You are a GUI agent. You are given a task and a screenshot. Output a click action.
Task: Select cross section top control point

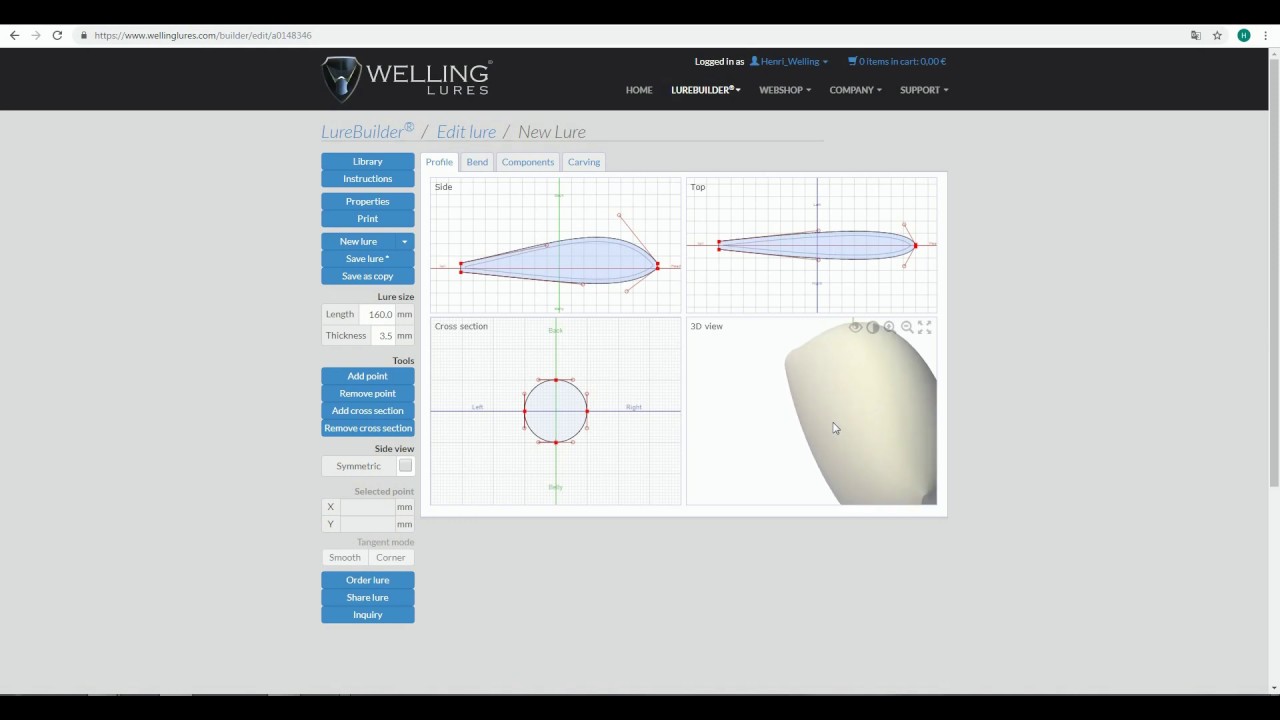point(556,380)
